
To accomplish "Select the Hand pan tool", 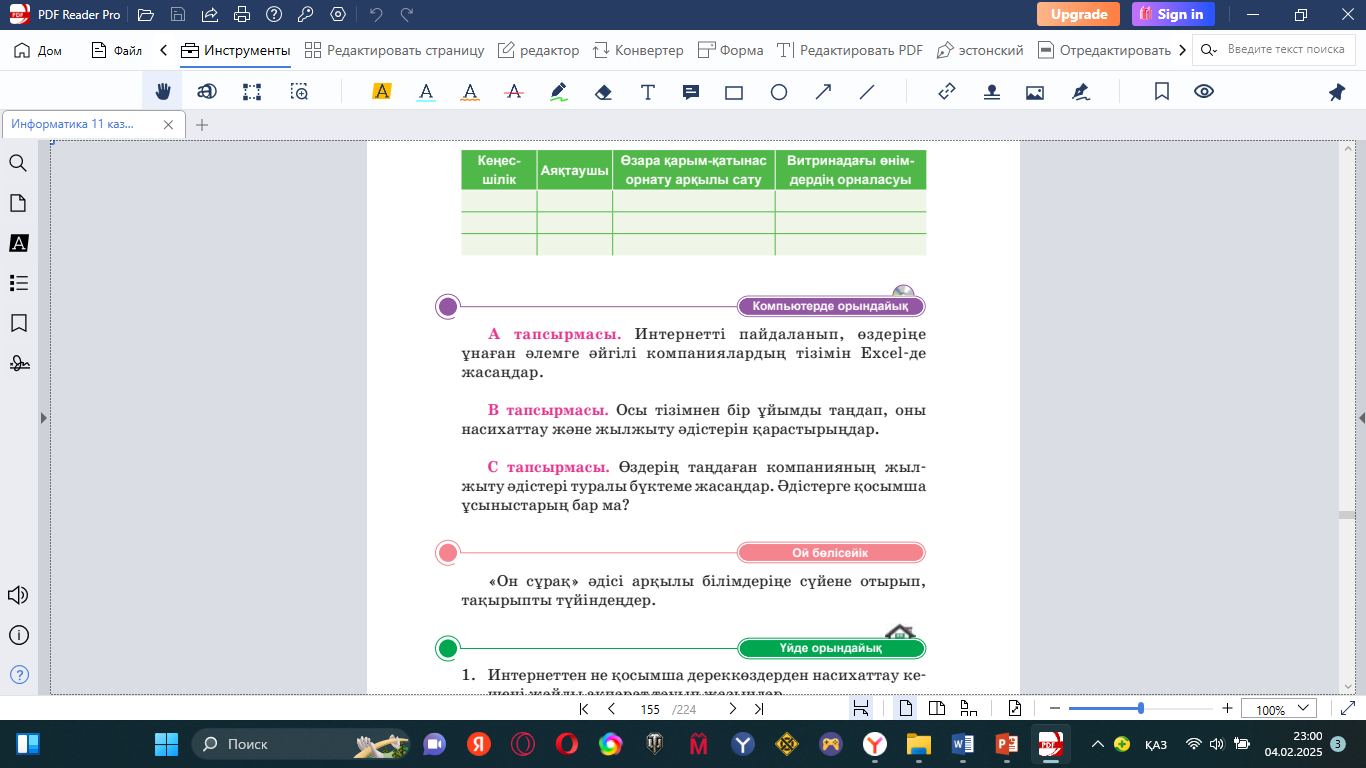I will [x=162, y=92].
